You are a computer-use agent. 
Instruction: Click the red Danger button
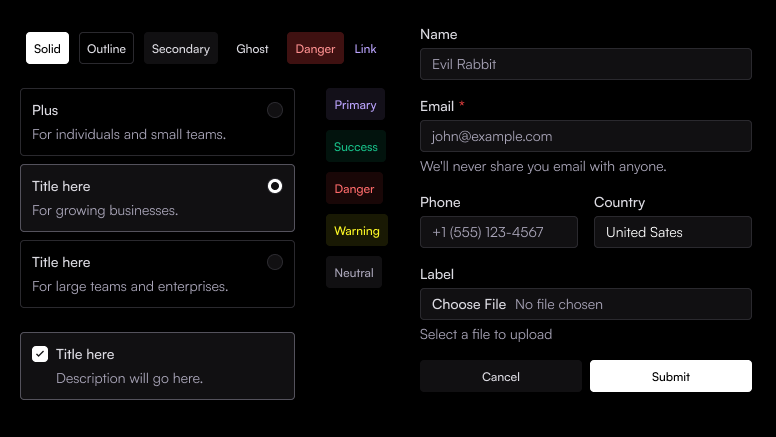[x=315, y=48]
